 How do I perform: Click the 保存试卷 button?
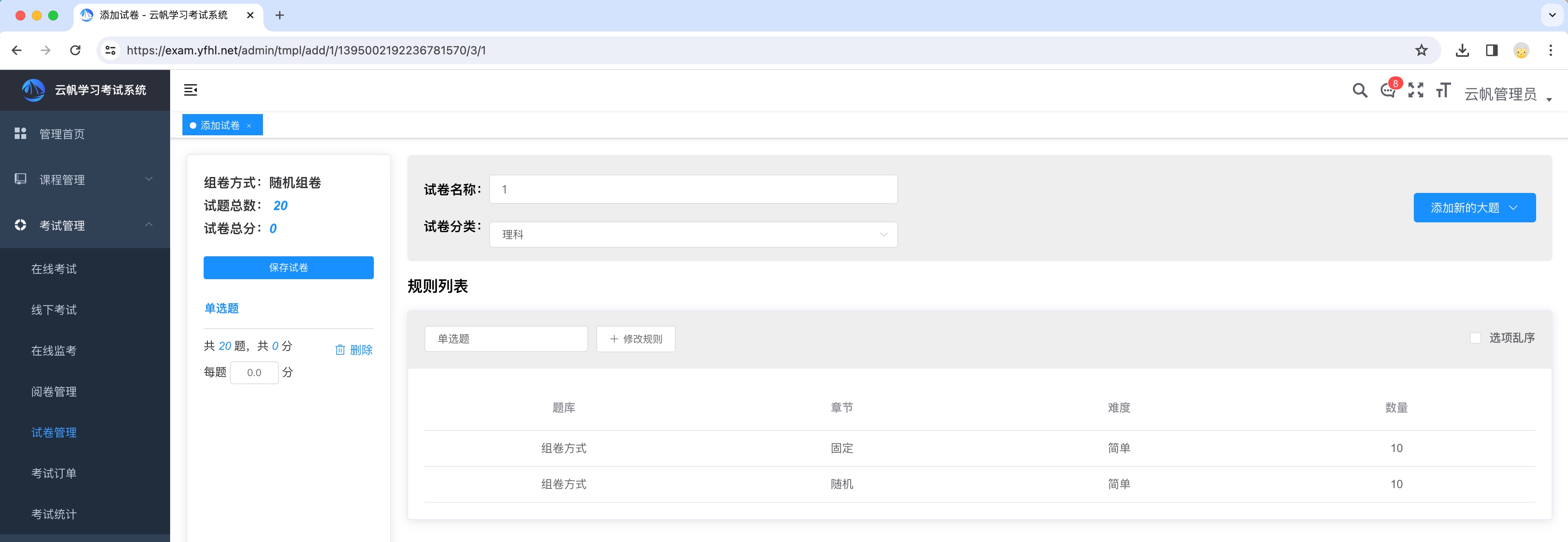pyautogui.click(x=288, y=268)
